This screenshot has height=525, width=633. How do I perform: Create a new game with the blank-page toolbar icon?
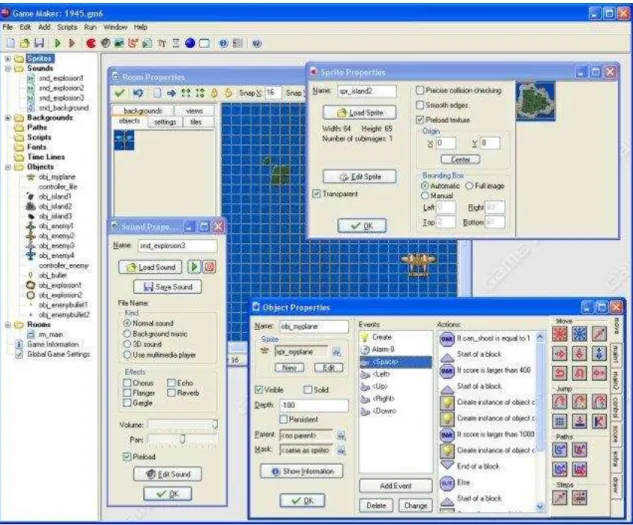pyautogui.click(x=11, y=43)
